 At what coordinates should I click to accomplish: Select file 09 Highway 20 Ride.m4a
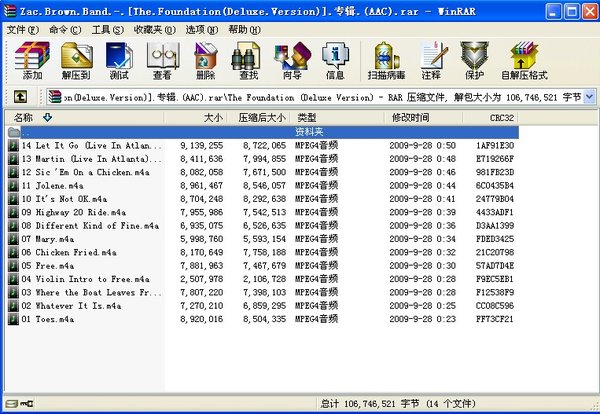click(262, 212)
